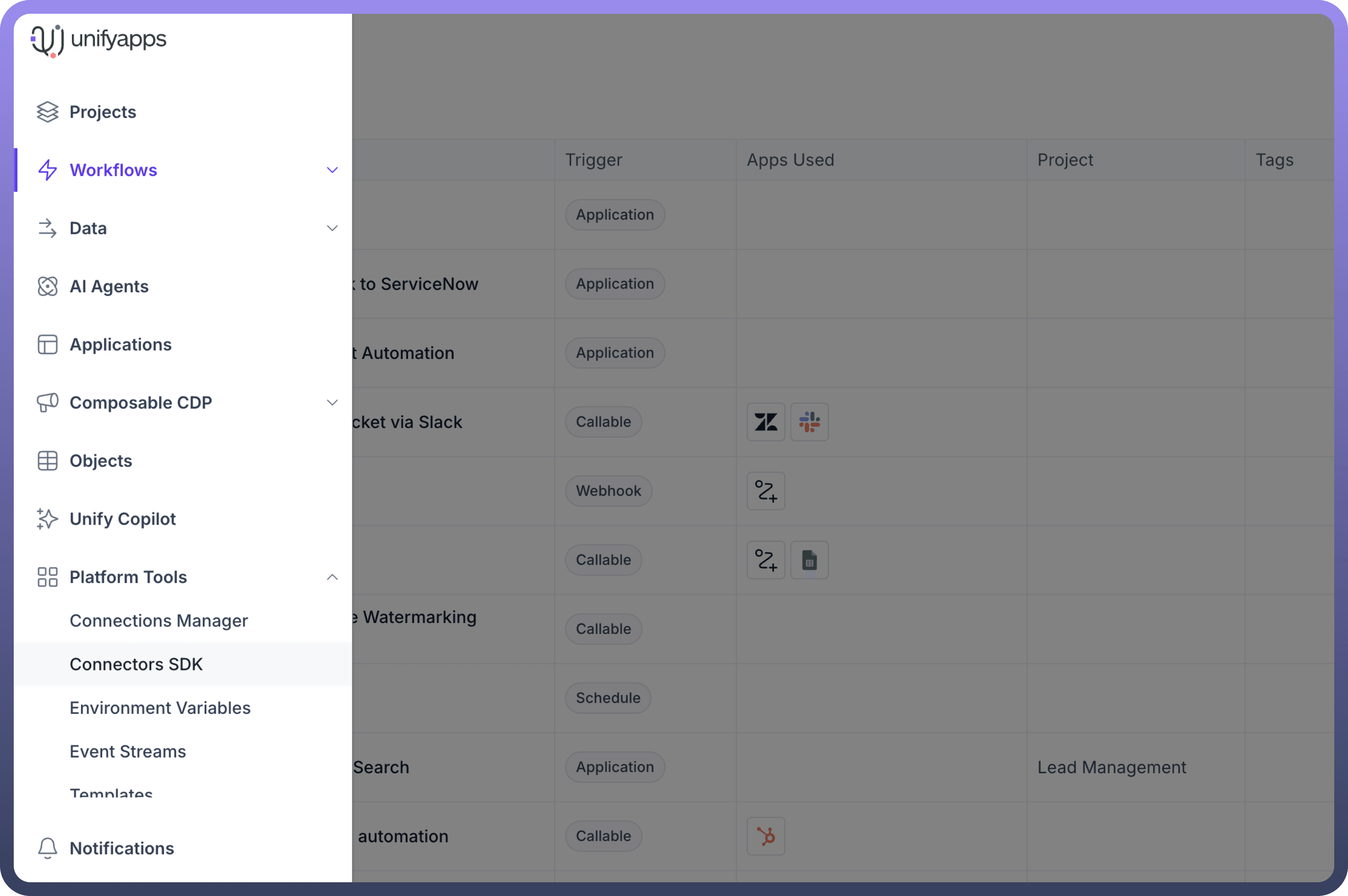Click the unifyapps logo
The height and width of the screenshot is (896, 1348).
pos(98,40)
